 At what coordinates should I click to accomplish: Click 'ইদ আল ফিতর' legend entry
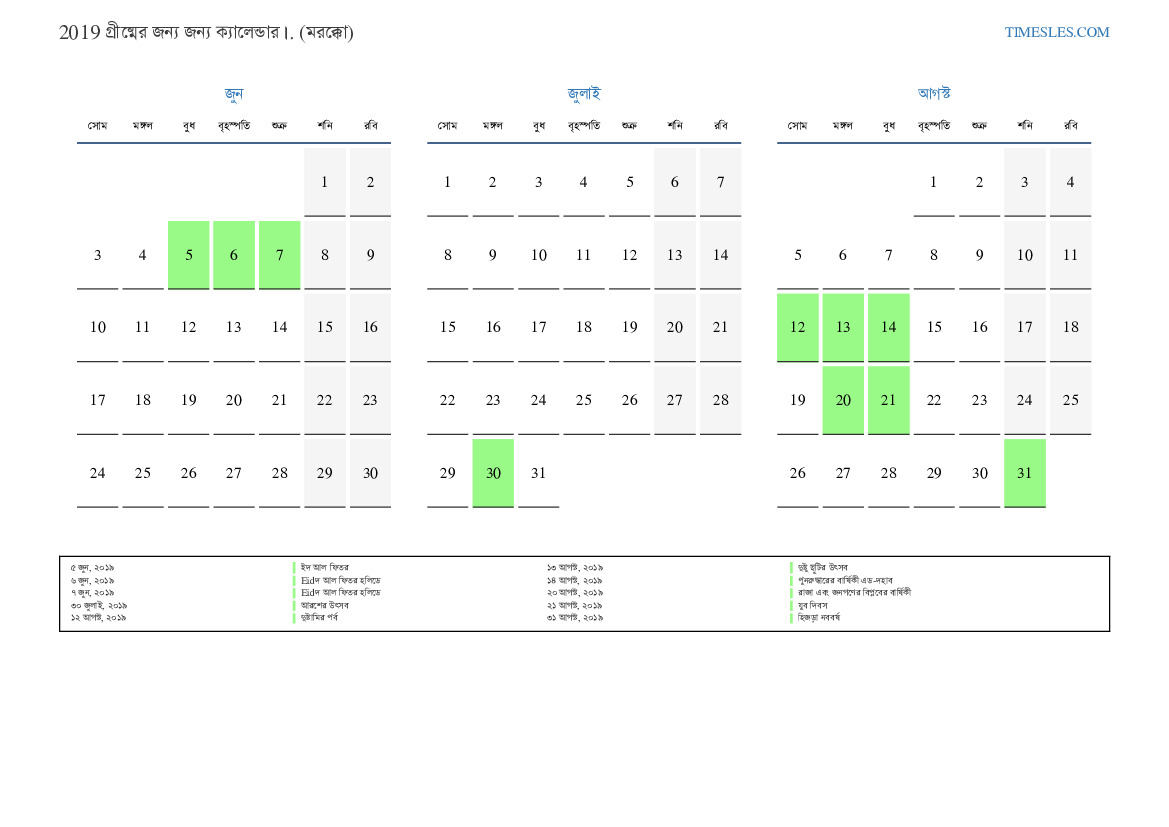[x=325, y=568]
